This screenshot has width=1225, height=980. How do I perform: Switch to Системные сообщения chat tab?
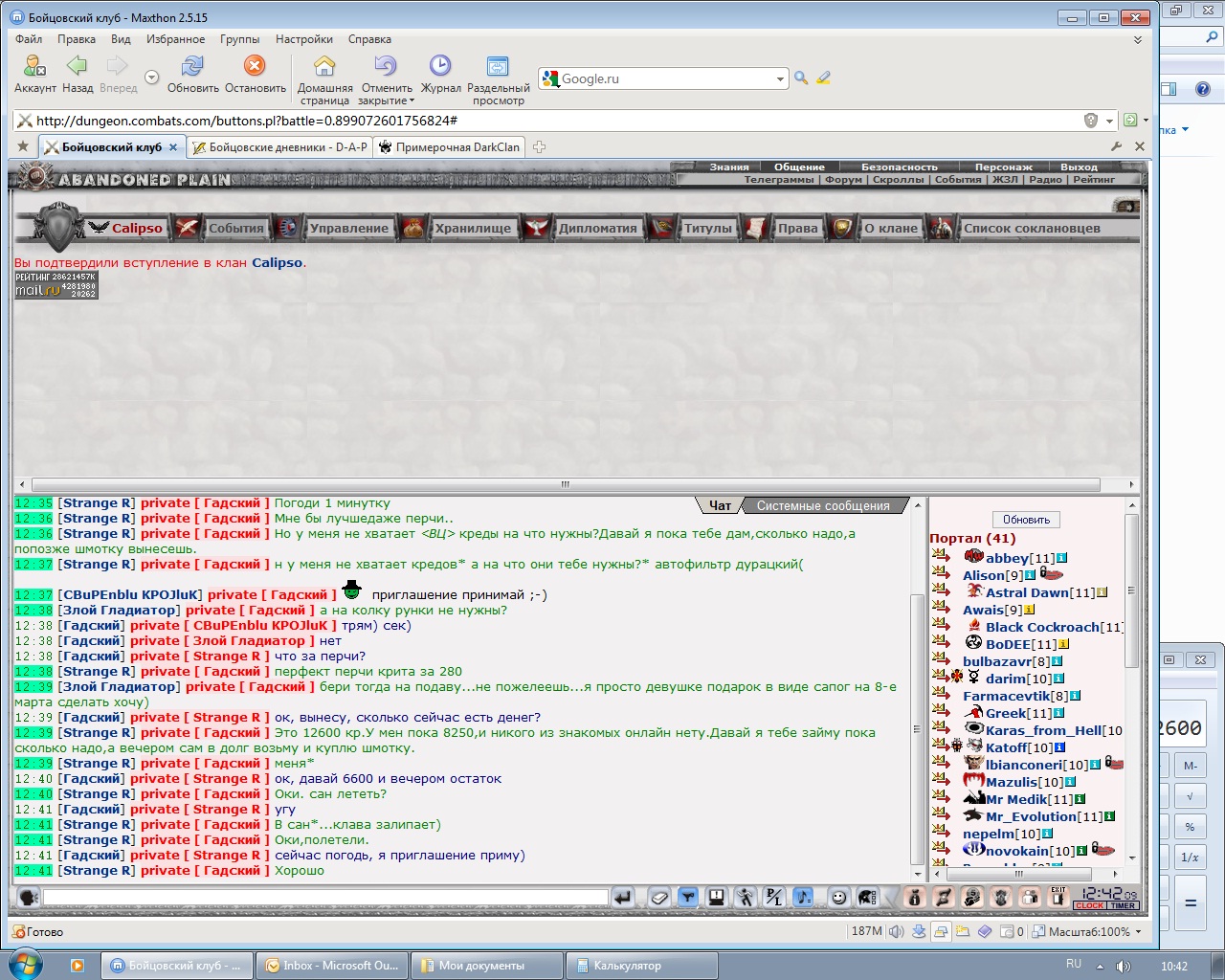click(x=823, y=505)
